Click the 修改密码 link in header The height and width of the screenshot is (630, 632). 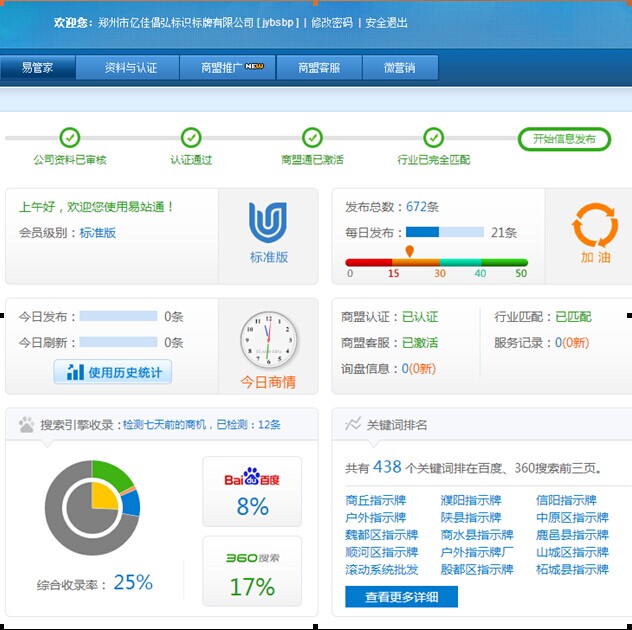(x=331, y=22)
